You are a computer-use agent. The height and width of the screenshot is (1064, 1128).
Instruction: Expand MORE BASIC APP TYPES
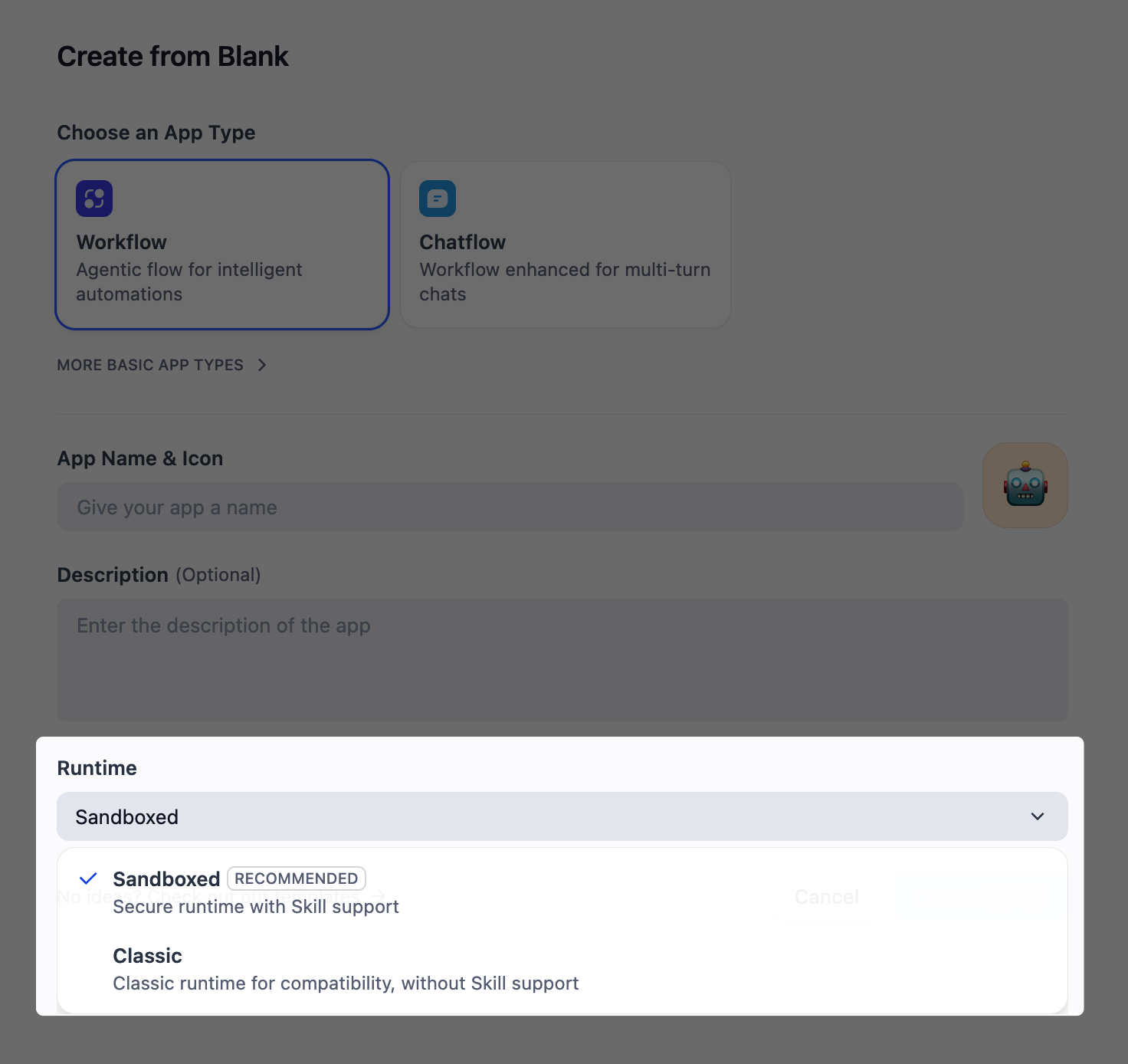150,365
